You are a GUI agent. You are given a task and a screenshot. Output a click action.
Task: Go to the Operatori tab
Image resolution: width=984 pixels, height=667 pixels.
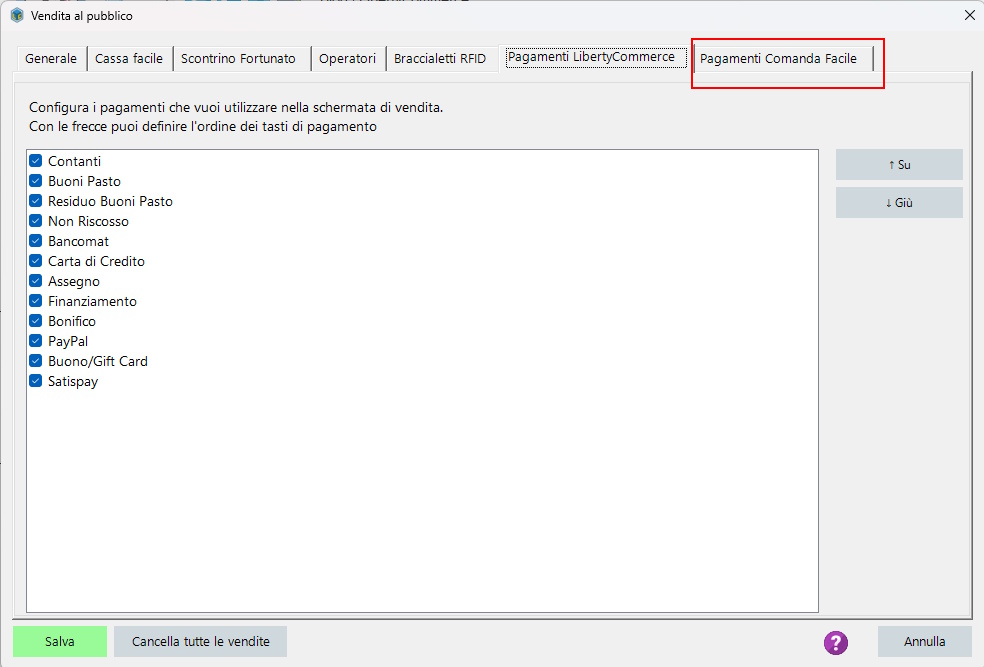click(x=347, y=58)
